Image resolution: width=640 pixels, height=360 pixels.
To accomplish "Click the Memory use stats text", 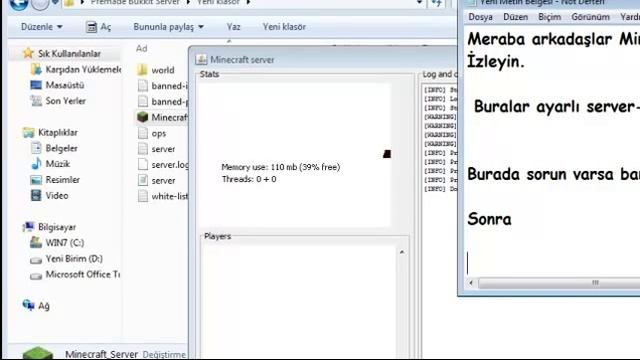I will (280, 167).
